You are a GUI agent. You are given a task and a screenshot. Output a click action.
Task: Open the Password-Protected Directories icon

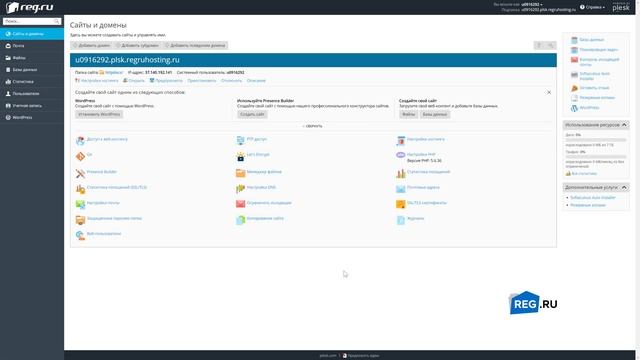[80, 220]
